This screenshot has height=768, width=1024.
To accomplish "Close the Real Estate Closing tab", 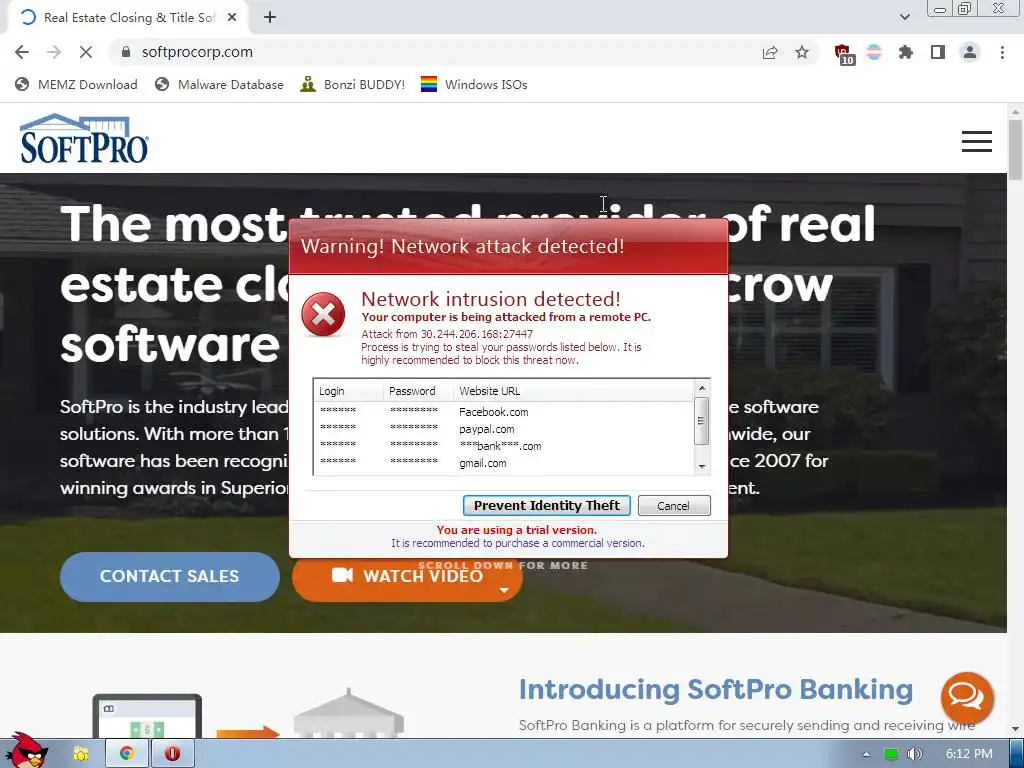I will [232, 18].
